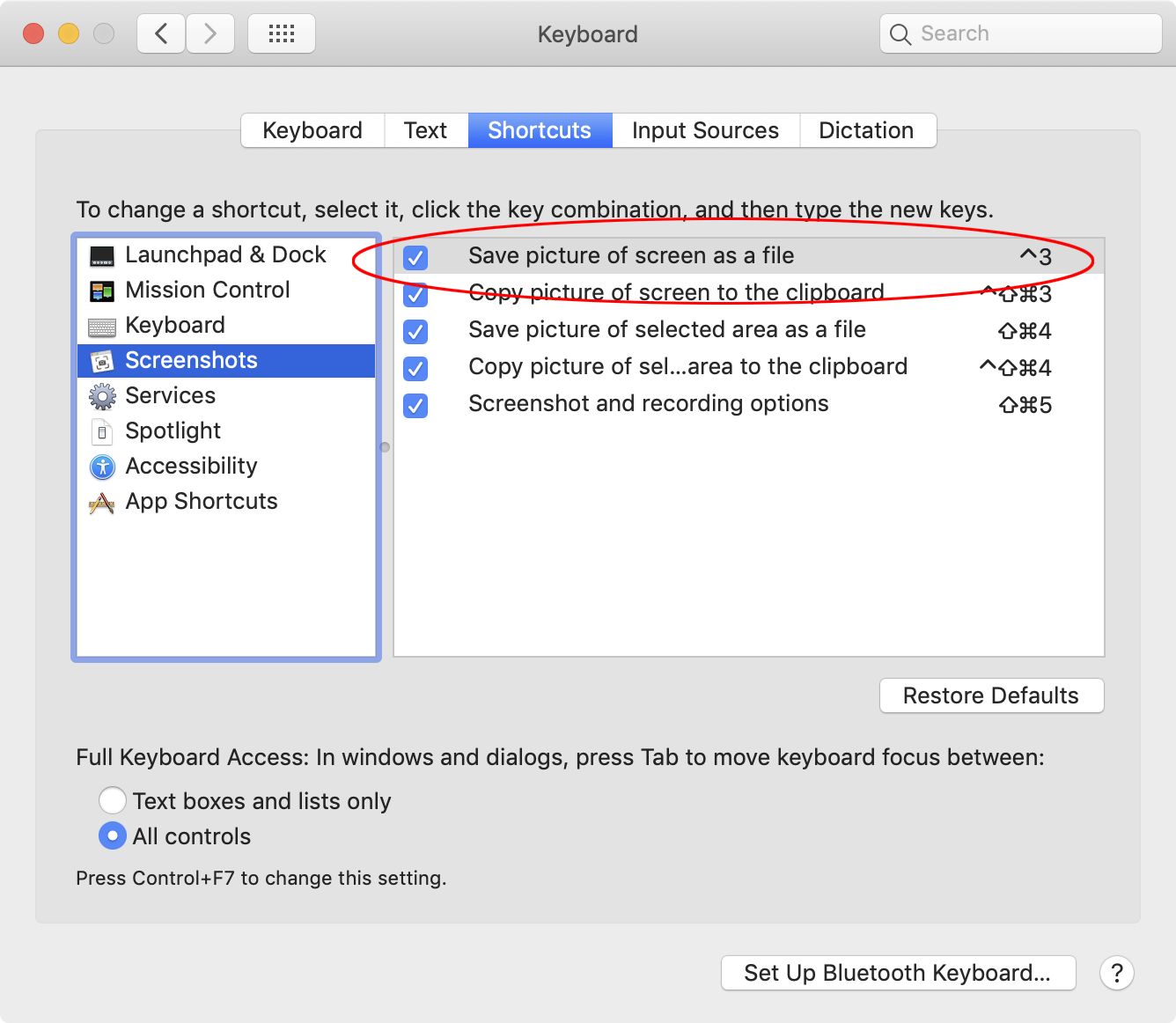Click inside the Search field
Image resolution: width=1176 pixels, height=1023 pixels.
(x=1019, y=33)
